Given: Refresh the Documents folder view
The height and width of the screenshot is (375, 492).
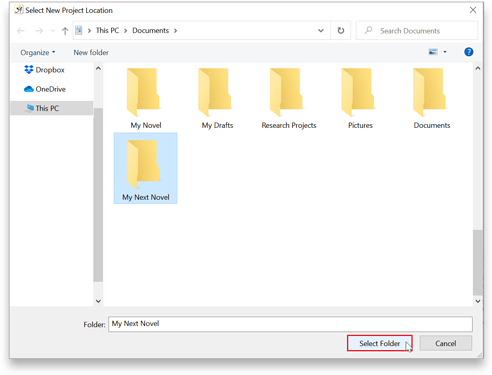Looking at the screenshot, I should click(x=341, y=31).
